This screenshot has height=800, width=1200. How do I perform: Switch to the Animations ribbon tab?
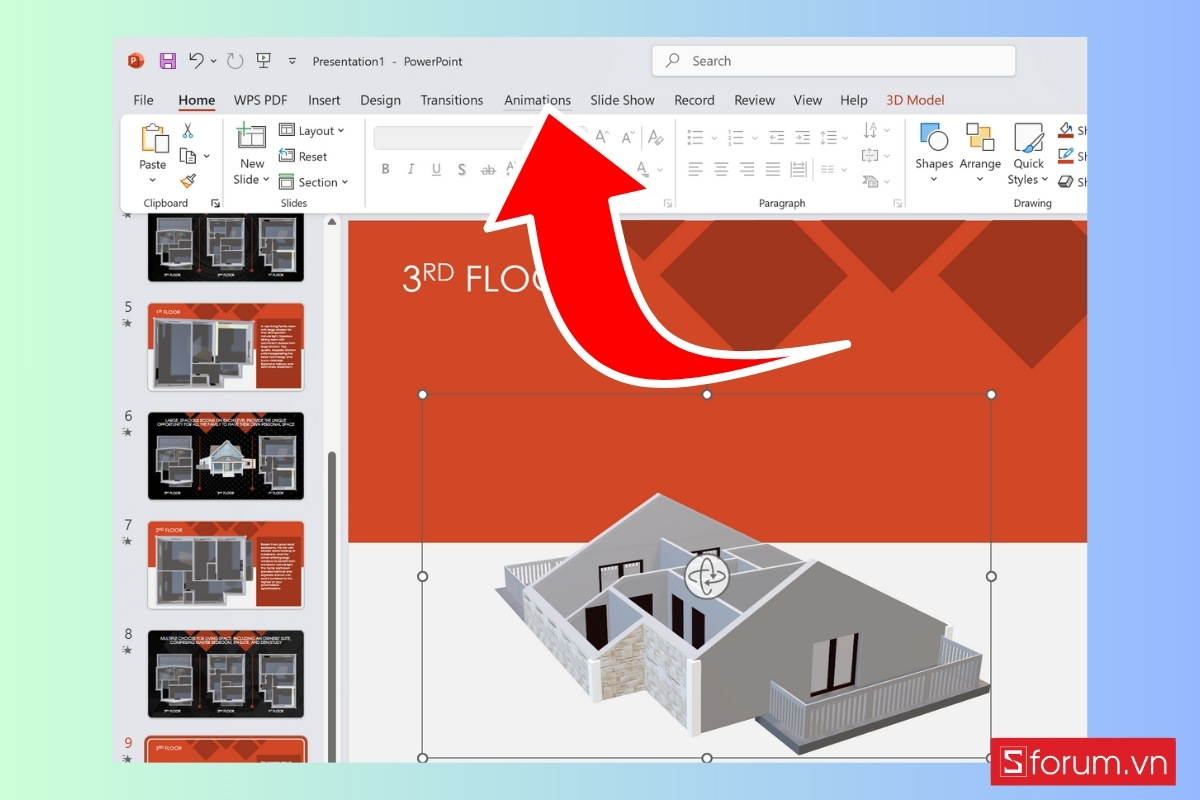tap(537, 100)
